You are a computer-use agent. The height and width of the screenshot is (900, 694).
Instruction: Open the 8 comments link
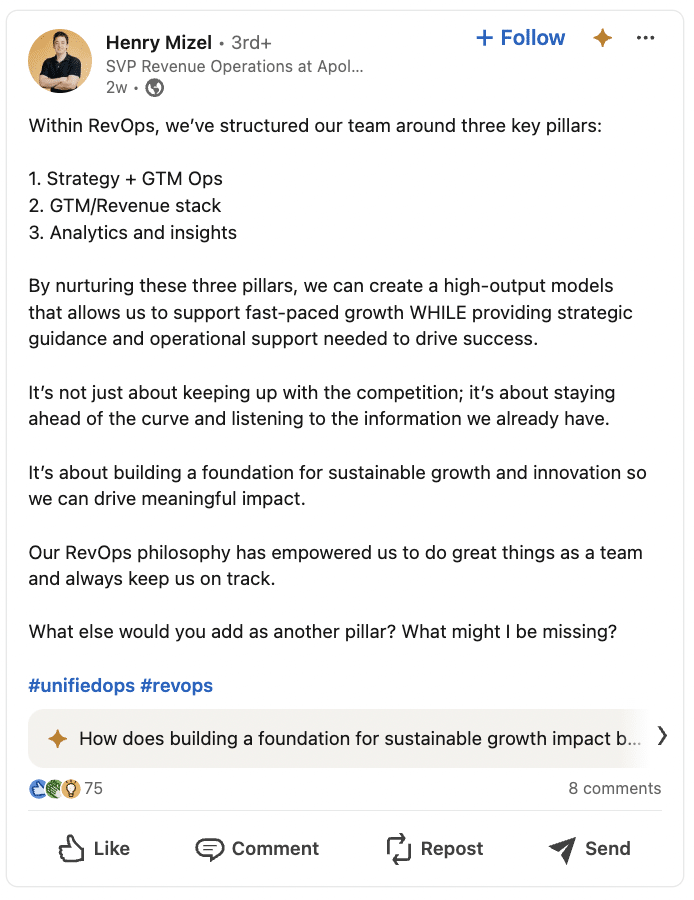(x=615, y=788)
